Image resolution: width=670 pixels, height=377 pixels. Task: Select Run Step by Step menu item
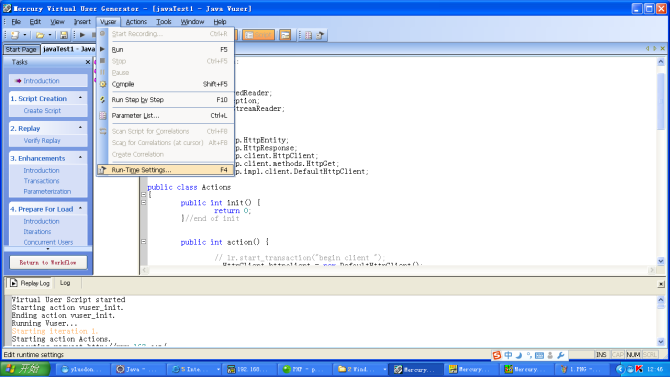tap(166, 100)
